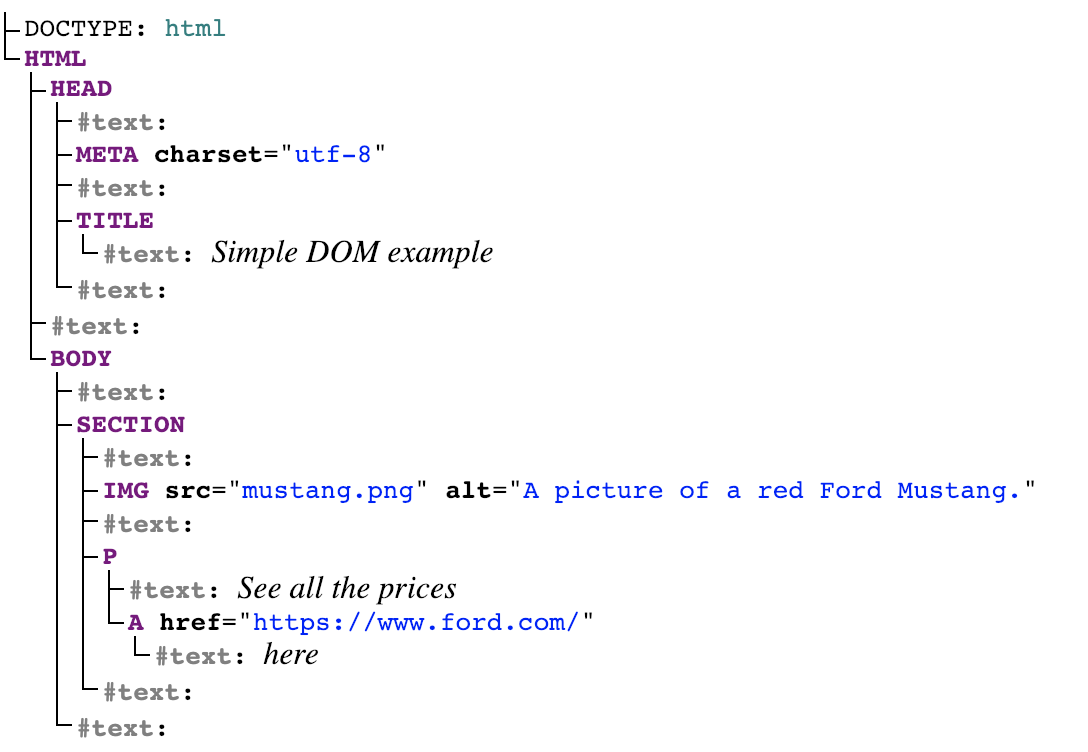Click the charset attribute name
The image size is (1088, 752).
click(209, 155)
